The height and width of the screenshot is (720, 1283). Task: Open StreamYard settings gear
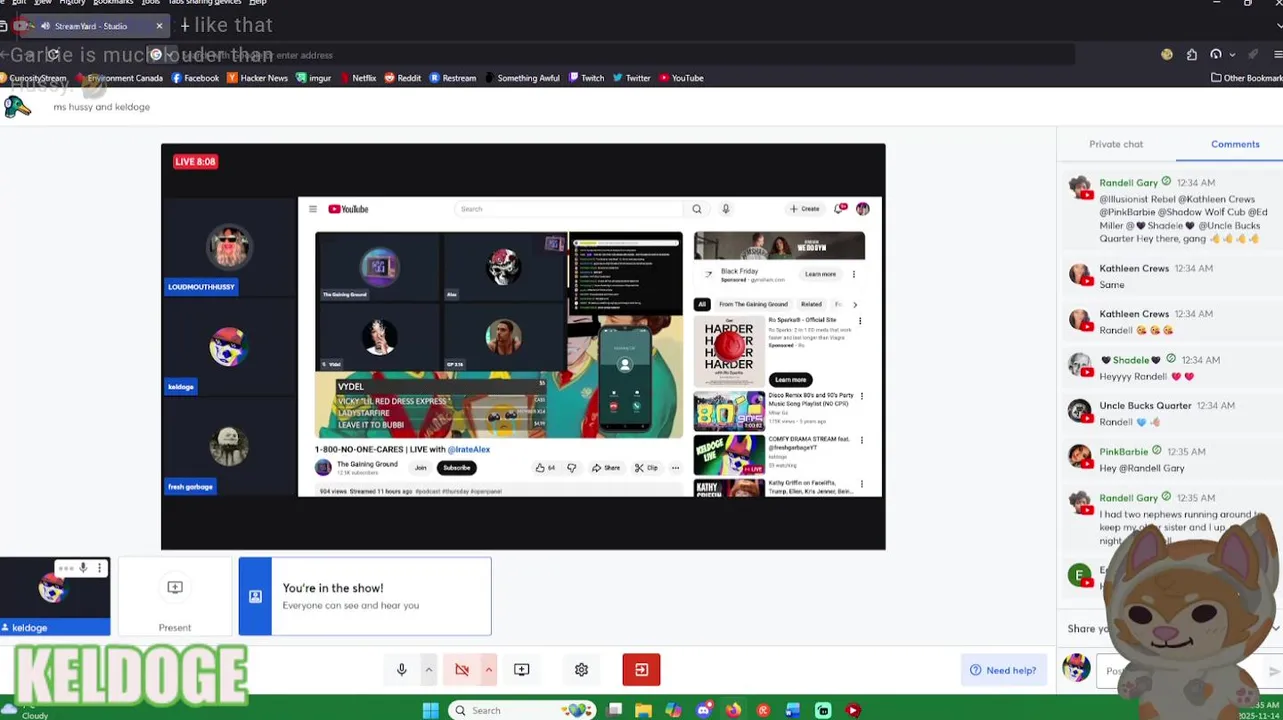click(581, 670)
